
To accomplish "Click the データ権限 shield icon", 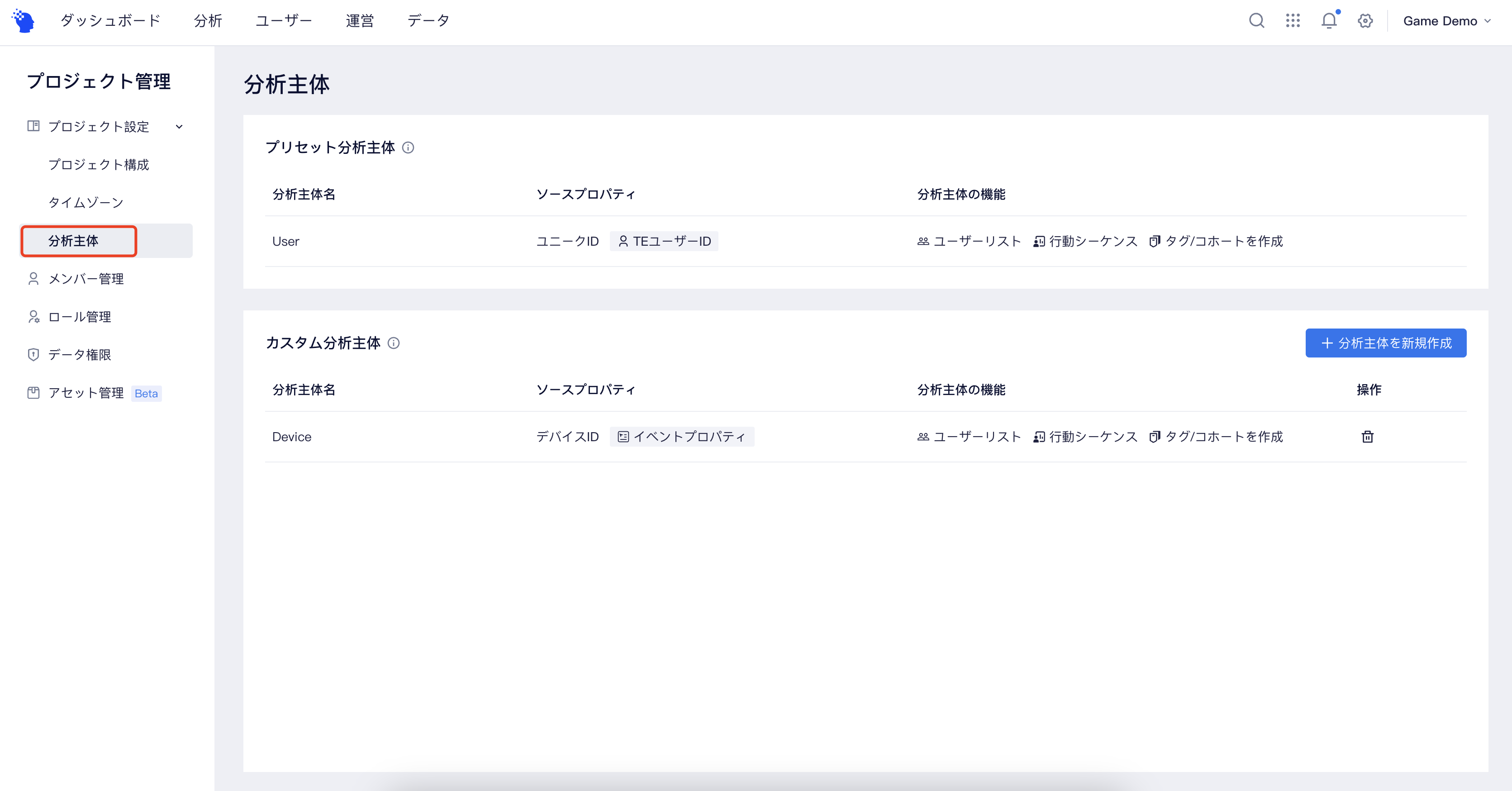I will click(33, 355).
